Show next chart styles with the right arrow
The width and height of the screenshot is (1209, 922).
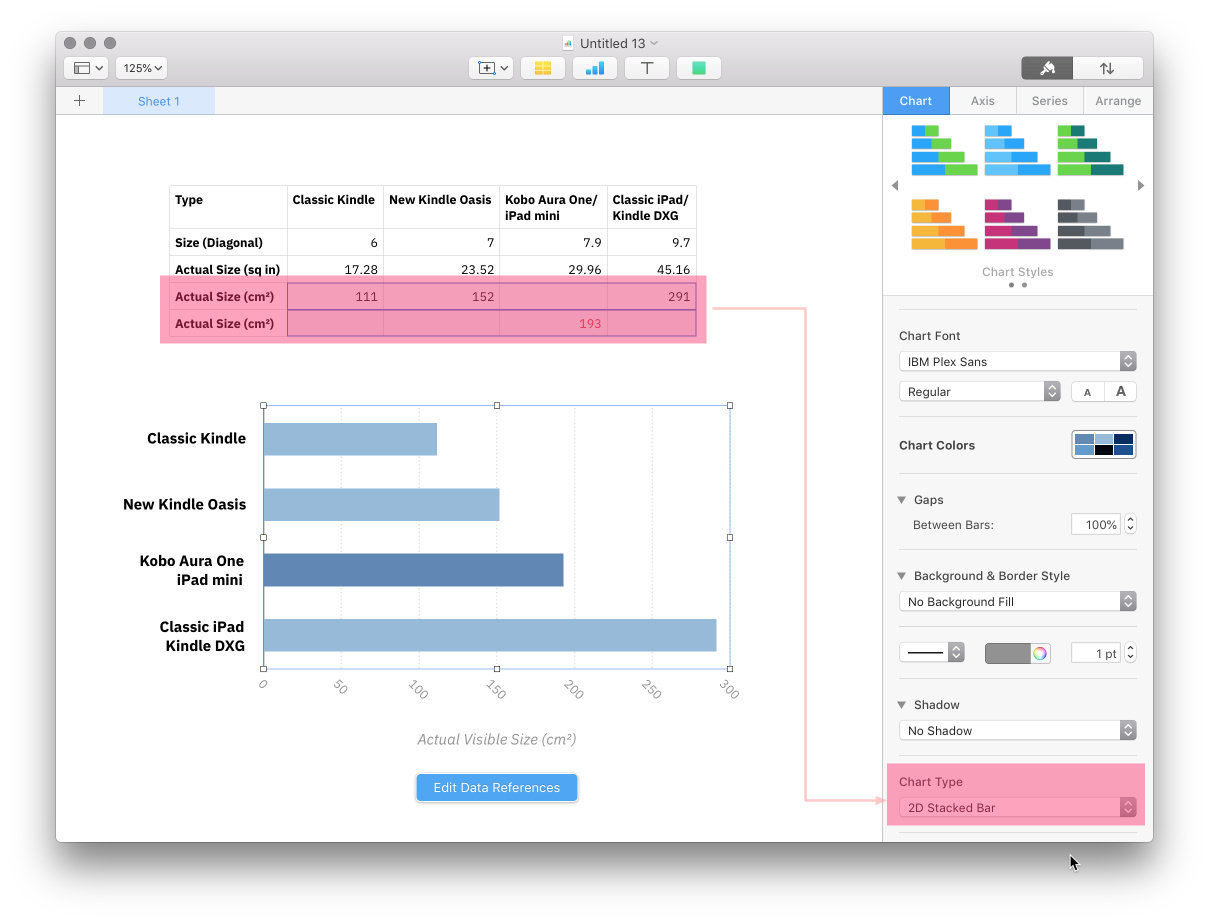coord(1140,185)
